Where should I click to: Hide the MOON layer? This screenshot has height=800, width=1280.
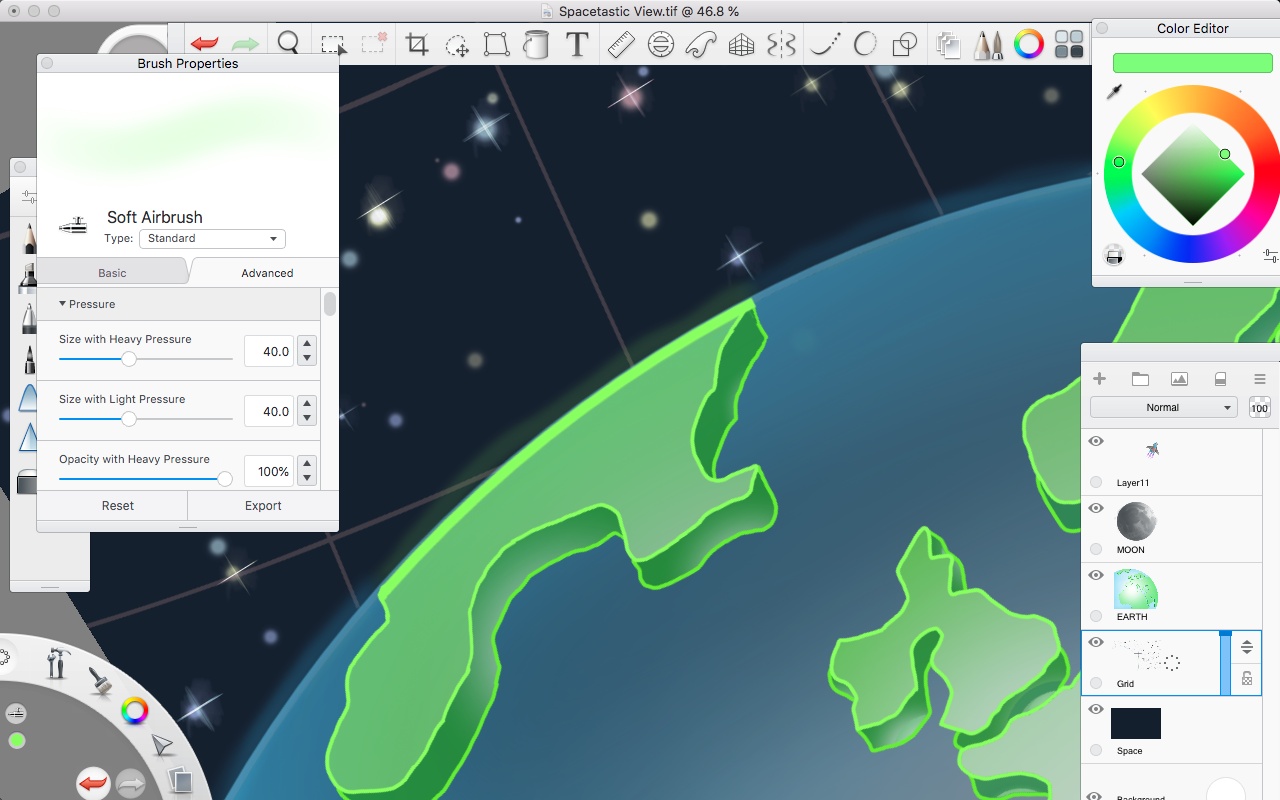[x=1096, y=508]
